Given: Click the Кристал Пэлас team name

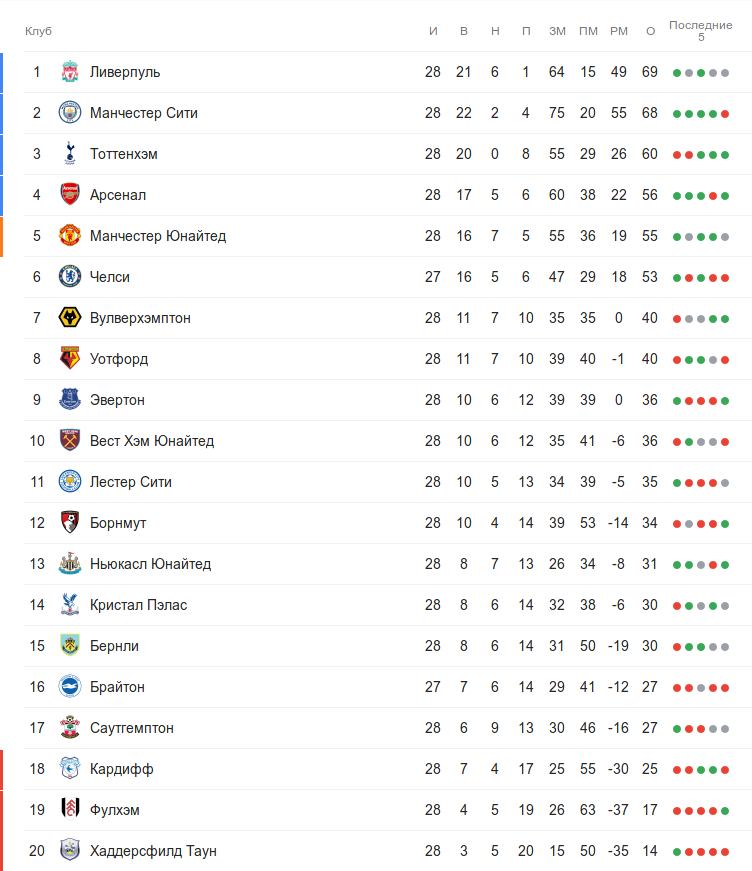Looking at the screenshot, I should tap(138, 605).
